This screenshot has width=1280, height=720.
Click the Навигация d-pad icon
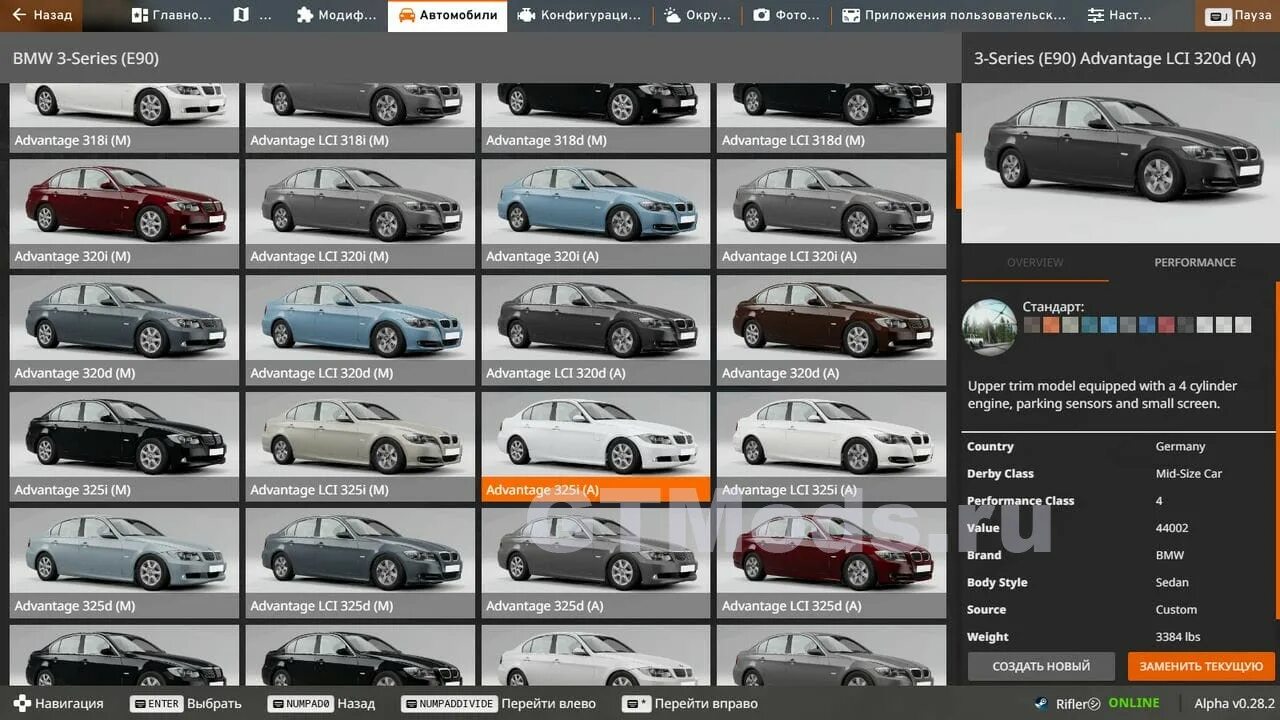click(22, 703)
